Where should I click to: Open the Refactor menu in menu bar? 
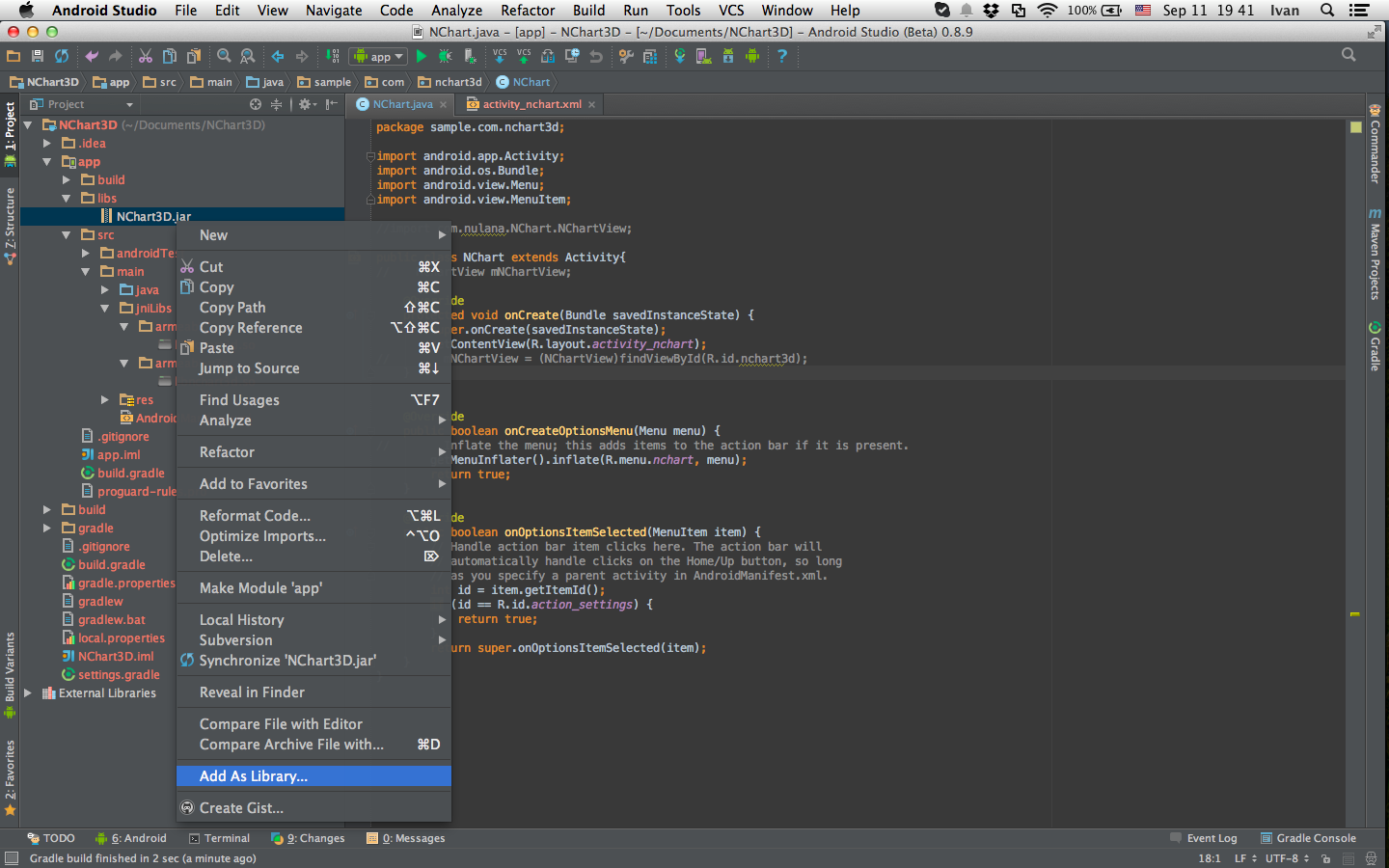coord(528,11)
